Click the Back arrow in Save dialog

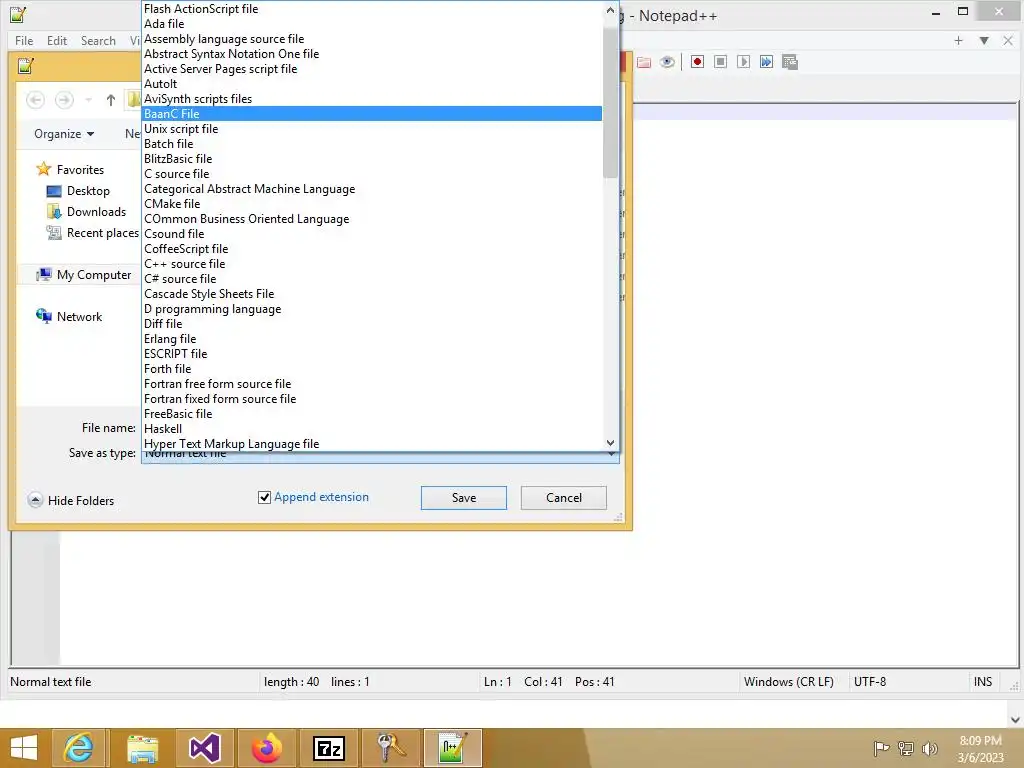(35, 100)
